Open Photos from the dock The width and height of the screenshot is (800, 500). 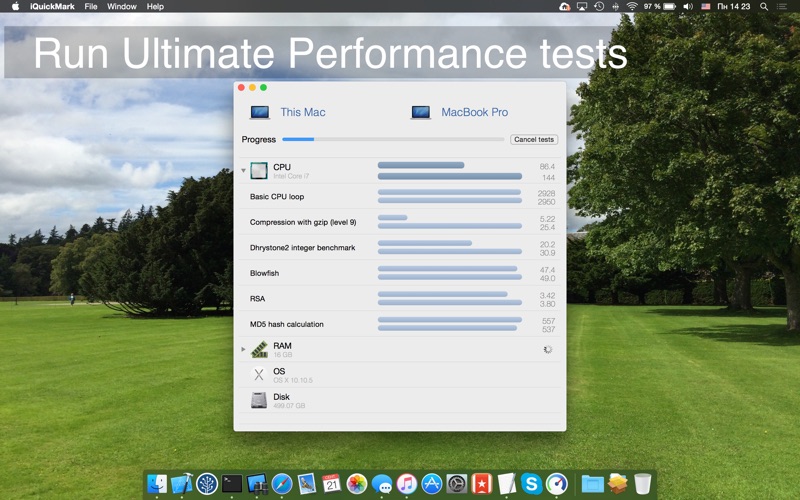tap(357, 484)
